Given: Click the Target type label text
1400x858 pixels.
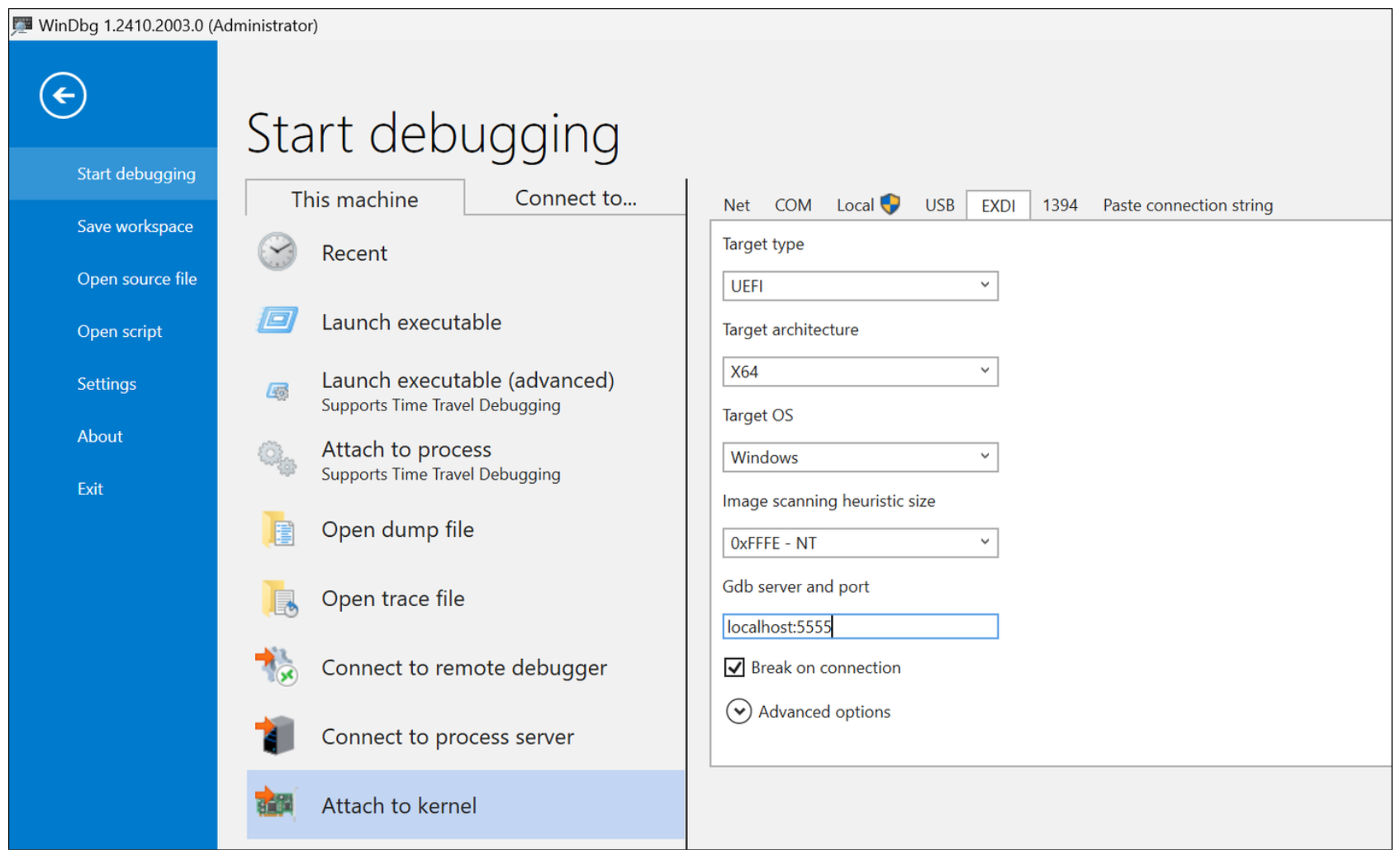Looking at the screenshot, I should [x=762, y=244].
